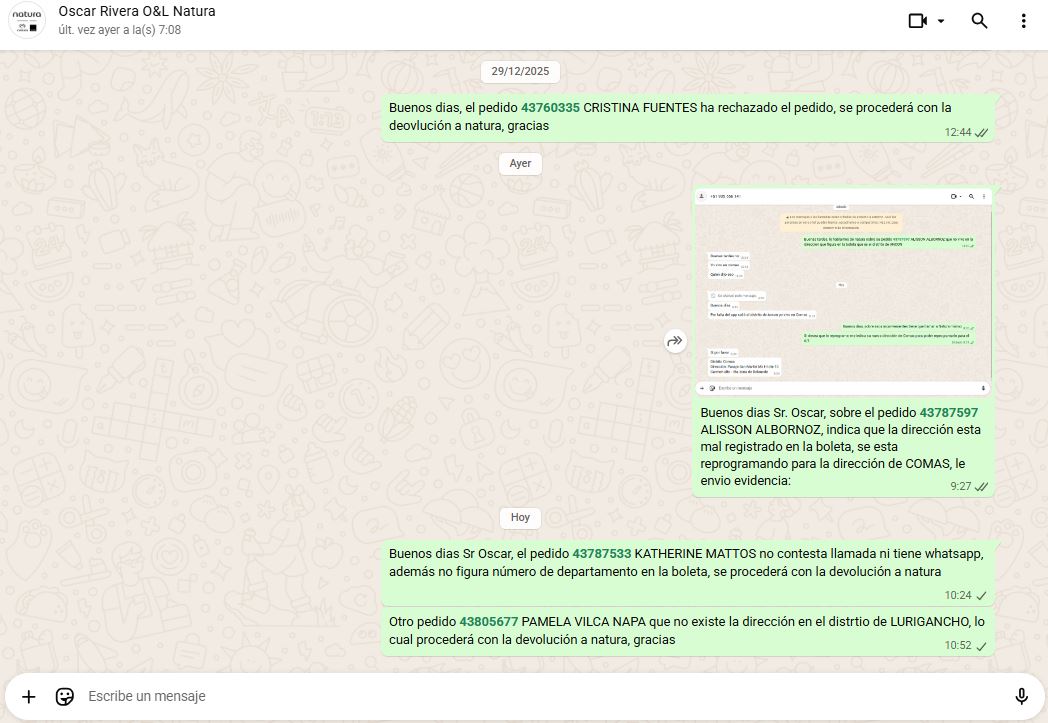Open contact info via Oscar Rivera O&L Natura name
Viewport: 1048px width, 723px height.
tap(137, 12)
